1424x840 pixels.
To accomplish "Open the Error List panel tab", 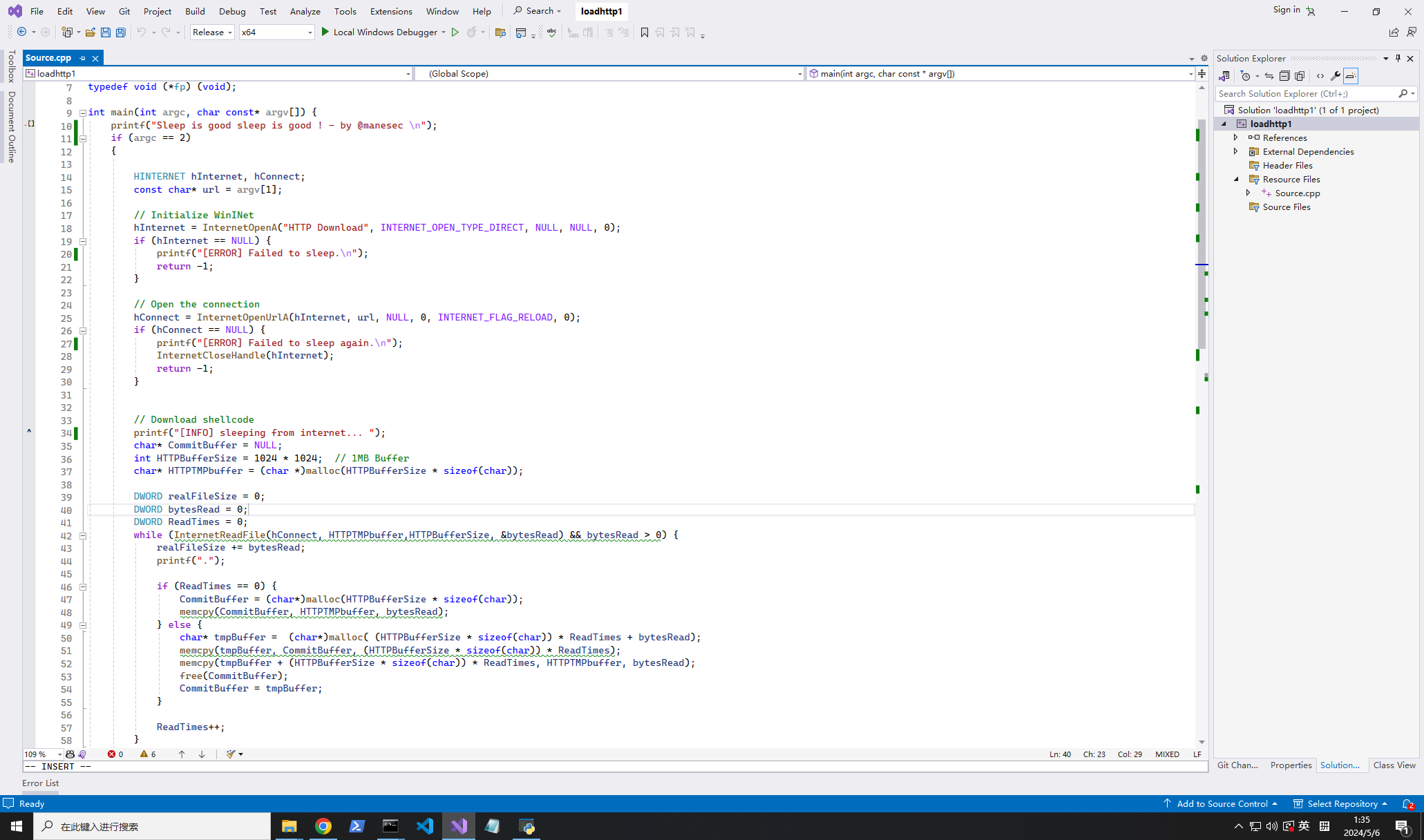I will click(x=40, y=783).
